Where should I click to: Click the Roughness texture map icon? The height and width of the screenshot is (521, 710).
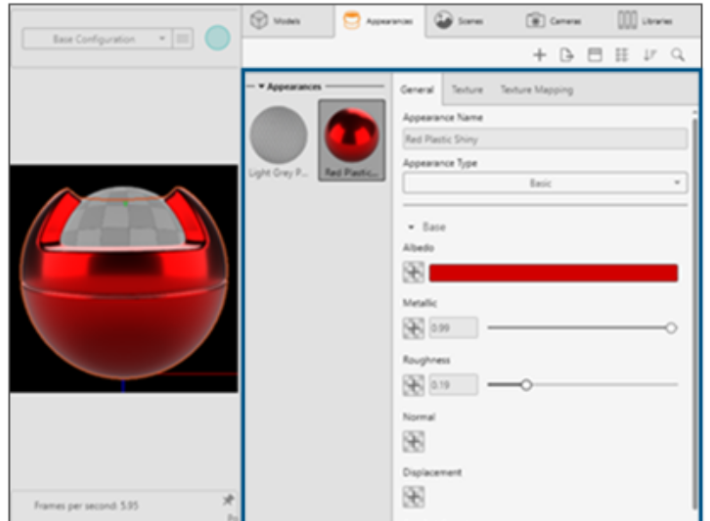click(413, 385)
